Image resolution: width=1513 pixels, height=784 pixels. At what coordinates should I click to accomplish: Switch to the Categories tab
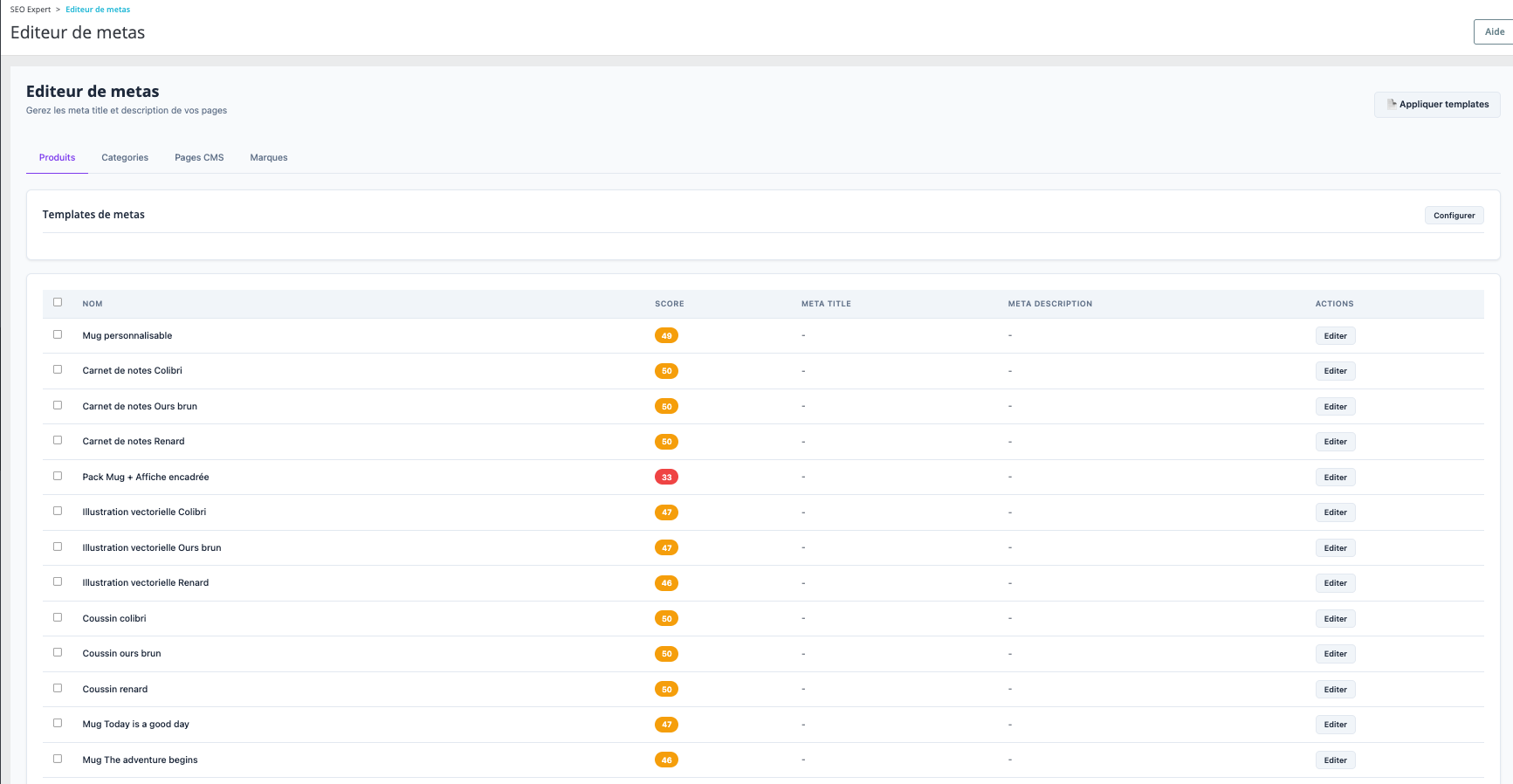125,158
